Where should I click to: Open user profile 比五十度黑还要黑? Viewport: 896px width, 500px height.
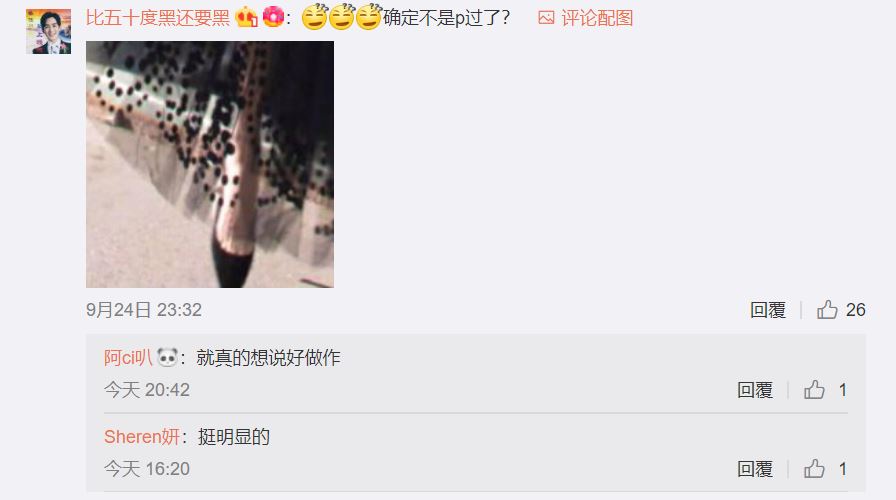(158, 18)
